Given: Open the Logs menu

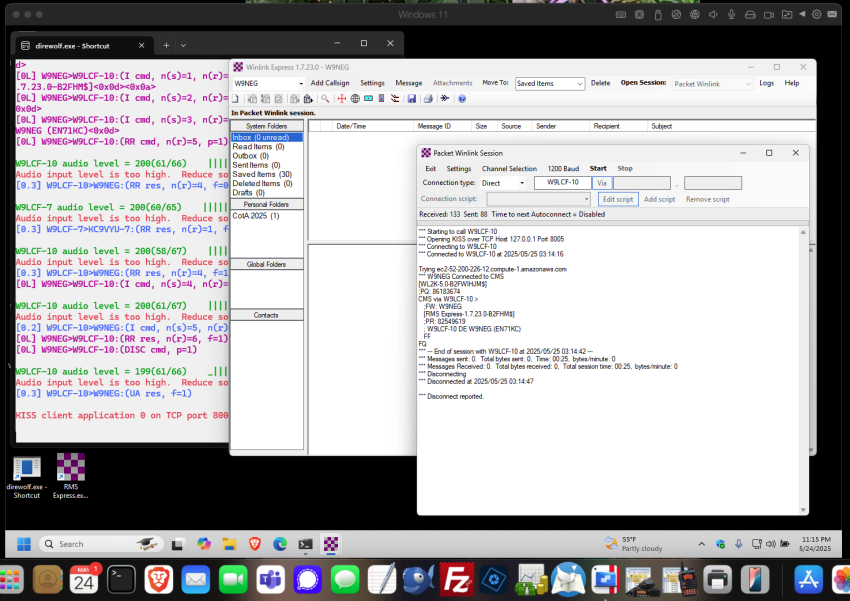Looking at the screenshot, I should pos(767,83).
